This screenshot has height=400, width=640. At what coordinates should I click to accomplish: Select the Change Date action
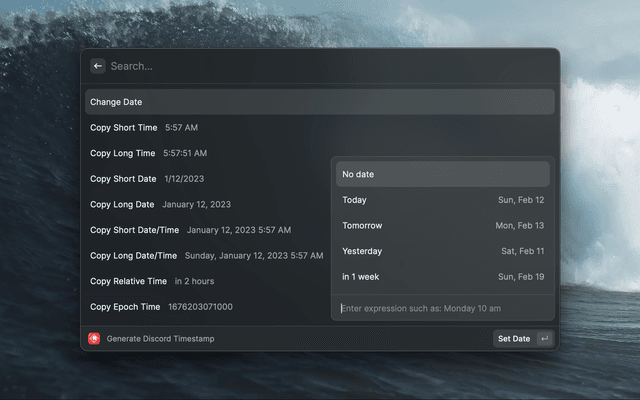point(319,102)
